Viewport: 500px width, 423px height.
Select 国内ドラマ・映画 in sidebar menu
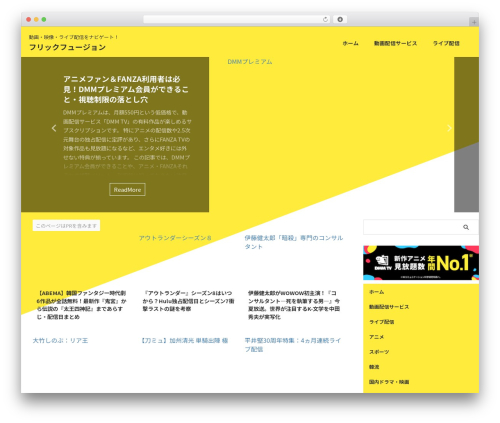[389, 382]
